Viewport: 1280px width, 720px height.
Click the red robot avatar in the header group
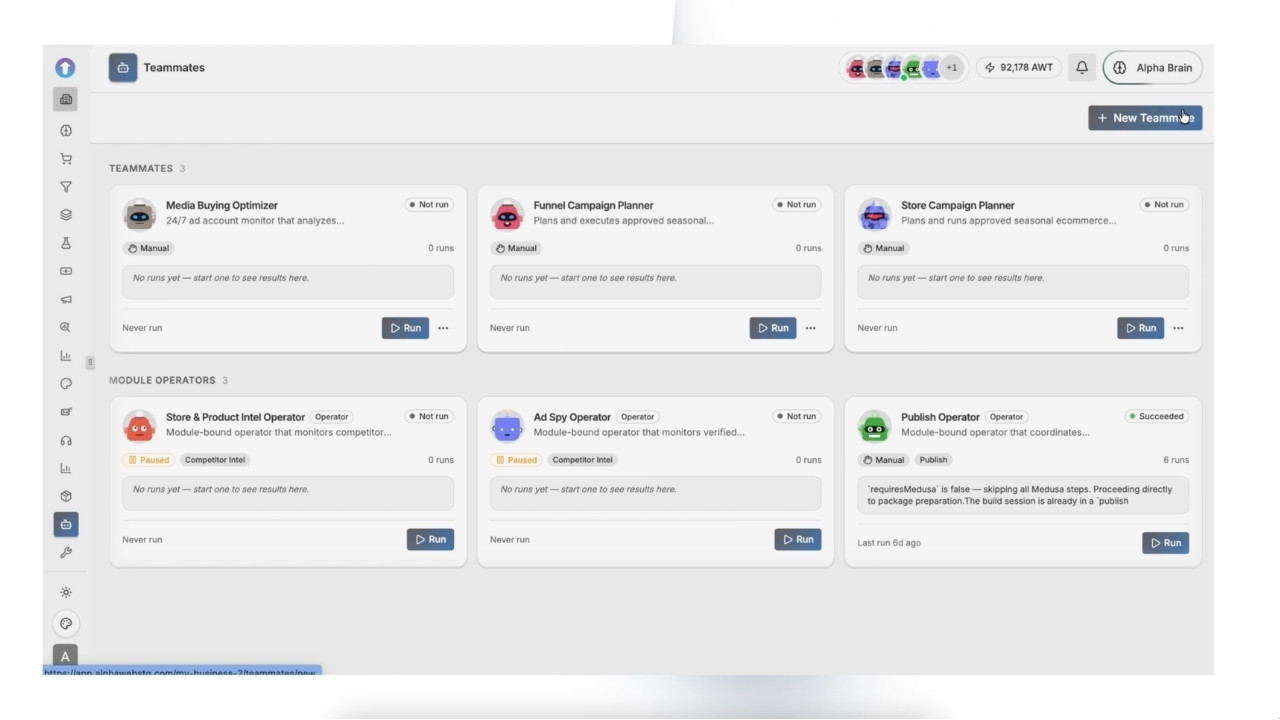[856, 67]
